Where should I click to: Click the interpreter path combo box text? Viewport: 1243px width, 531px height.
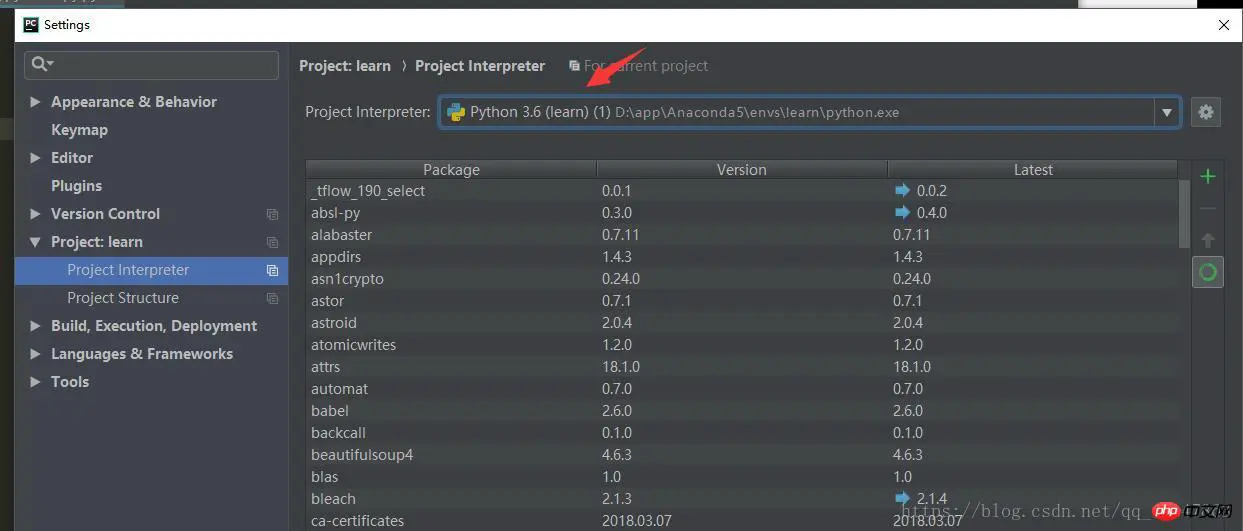[x=685, y=112]
